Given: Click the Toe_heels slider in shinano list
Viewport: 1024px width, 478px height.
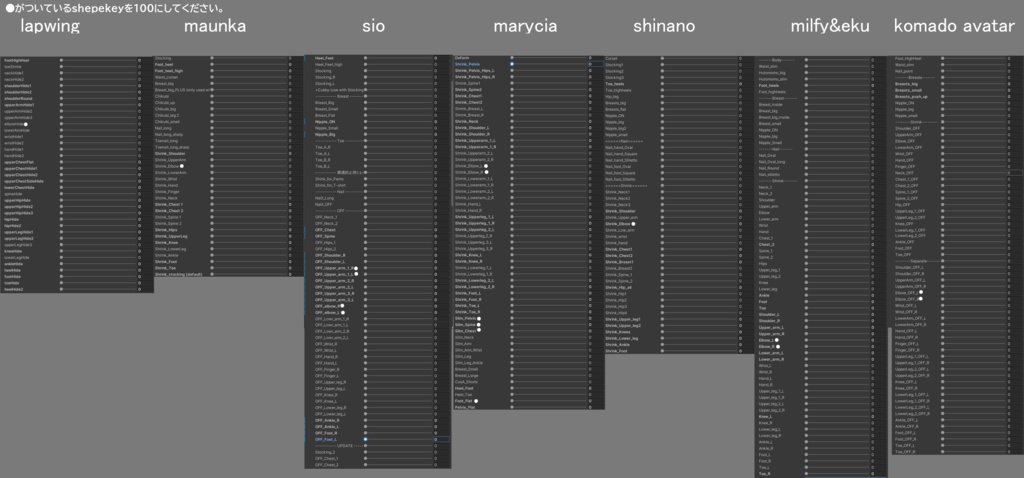Looking at the screenshot, I should point(699,84).
